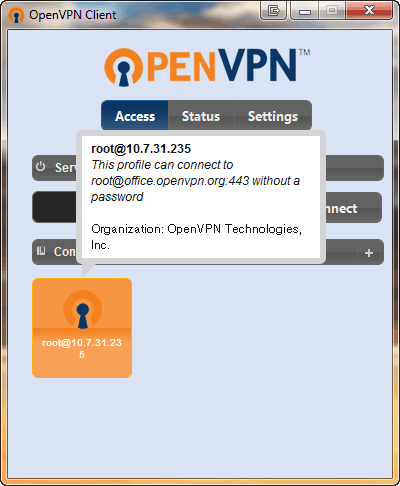Focus the dark server address field
The width and height of the screenshot is (400, 486).
(x=55, y=207)
